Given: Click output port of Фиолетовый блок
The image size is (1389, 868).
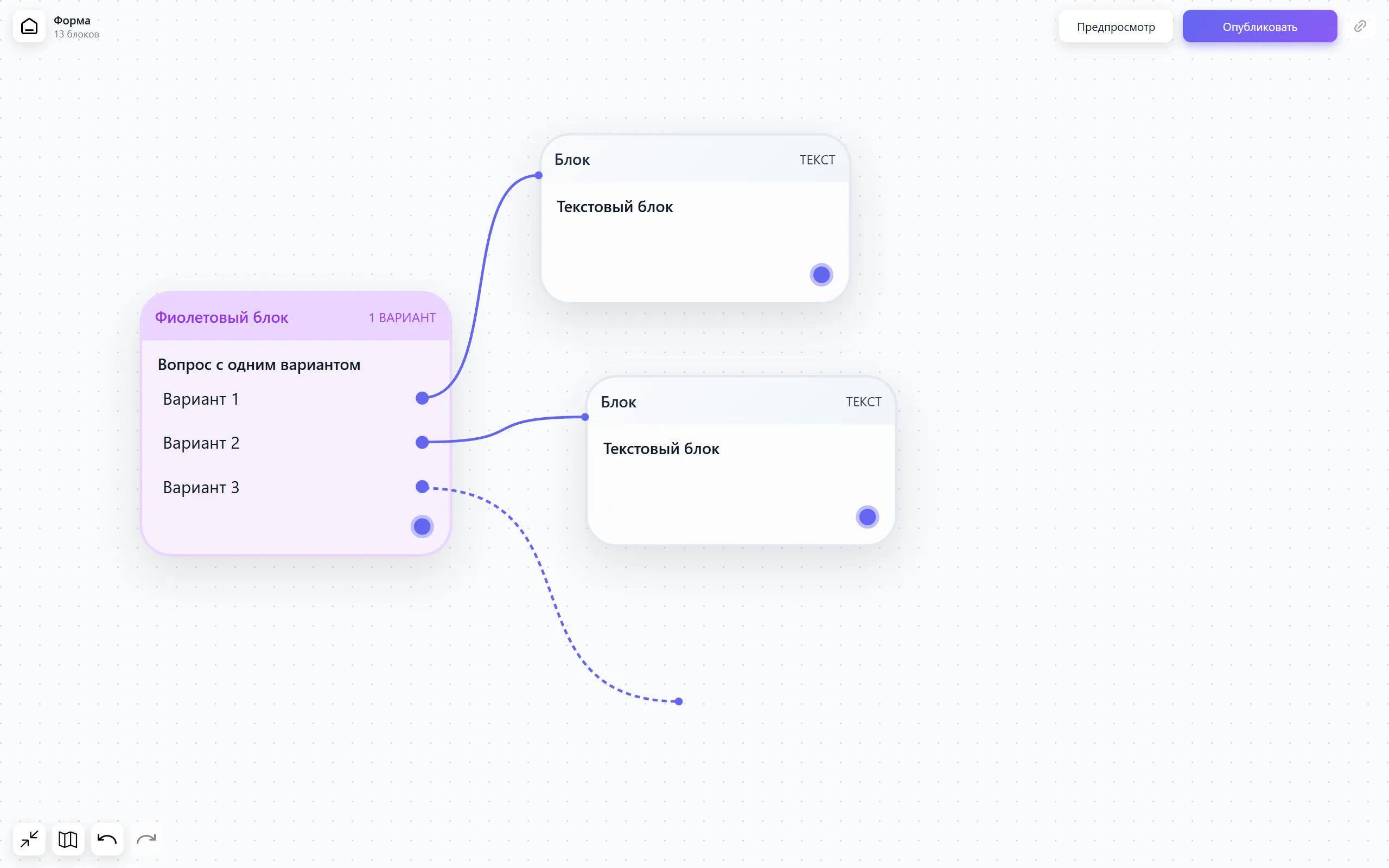Looking at the screenshot, I should coord(422,526).
